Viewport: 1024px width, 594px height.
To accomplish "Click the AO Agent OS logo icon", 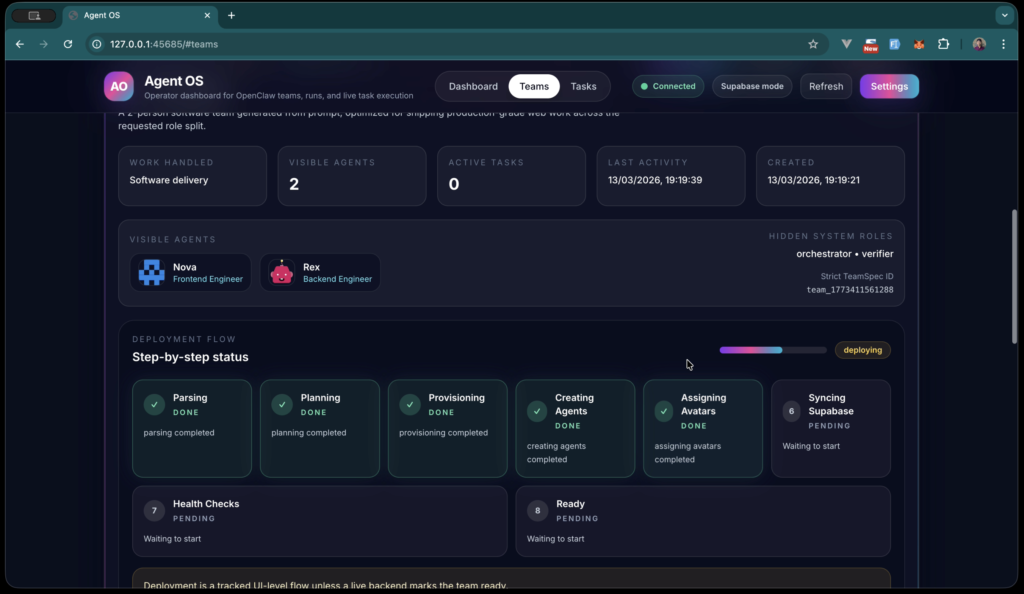I will tap(118, 86).
